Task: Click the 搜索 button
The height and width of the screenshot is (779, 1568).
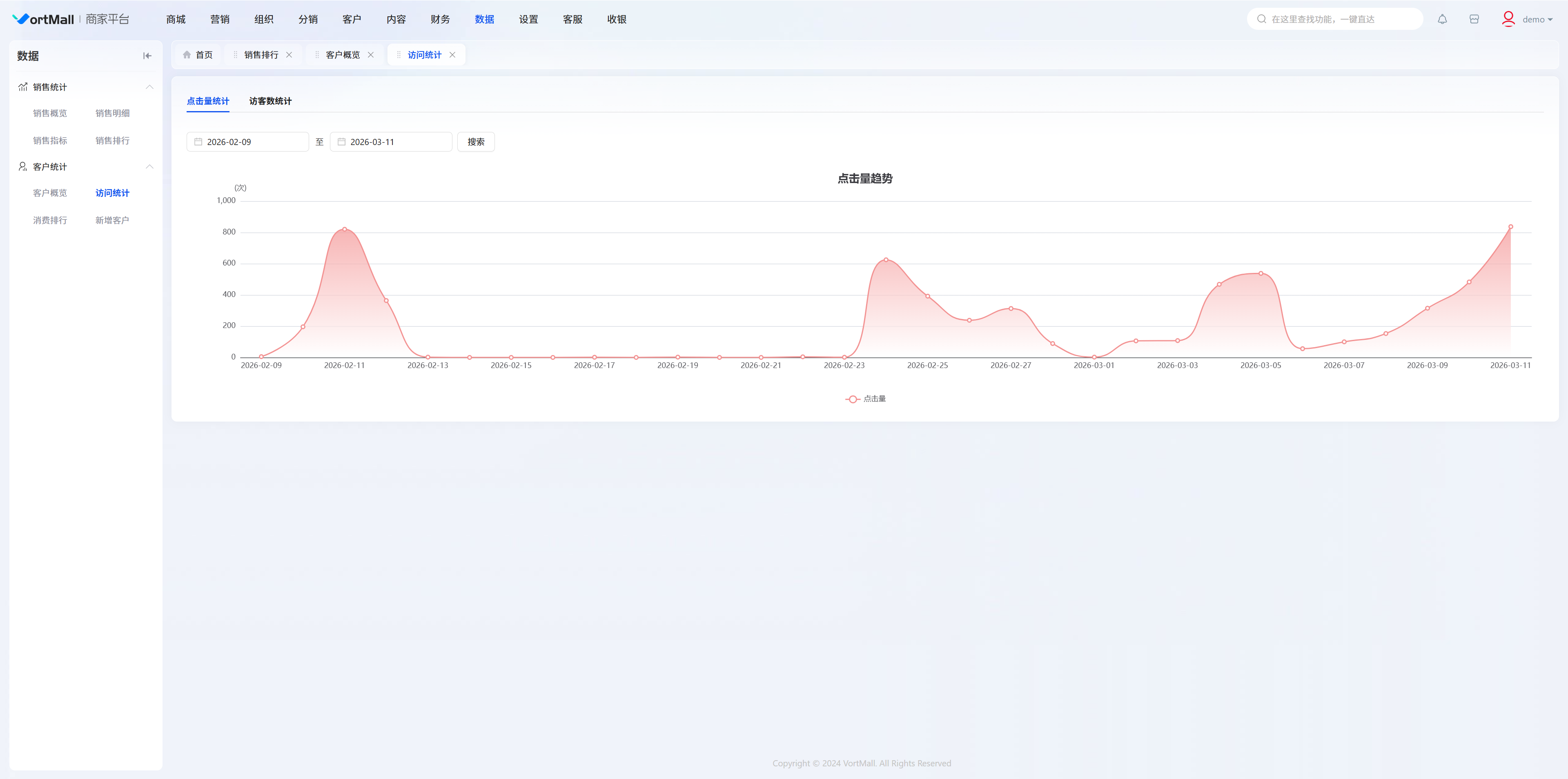Action: point(475,142)
